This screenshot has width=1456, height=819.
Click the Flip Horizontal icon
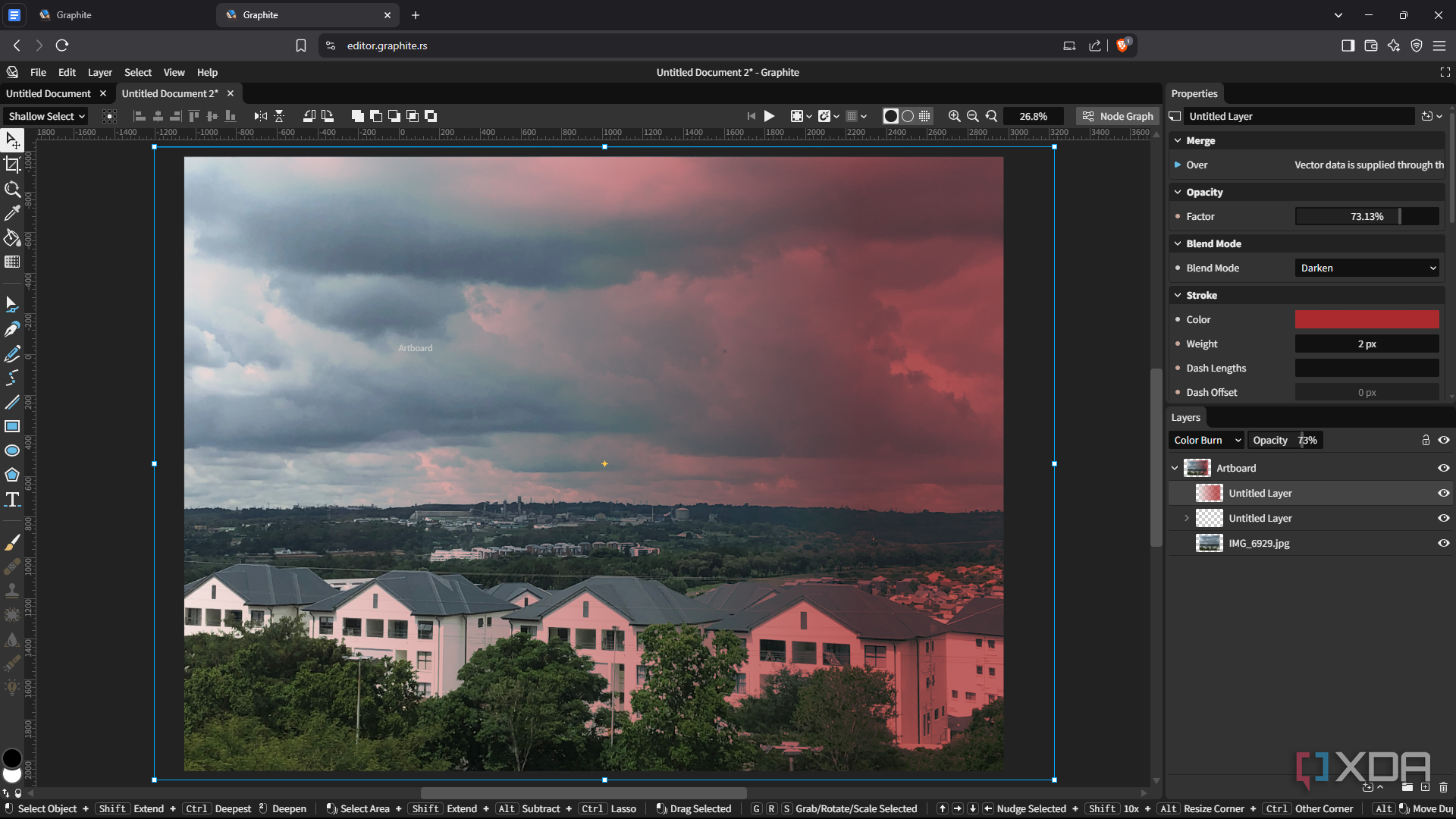261,116
